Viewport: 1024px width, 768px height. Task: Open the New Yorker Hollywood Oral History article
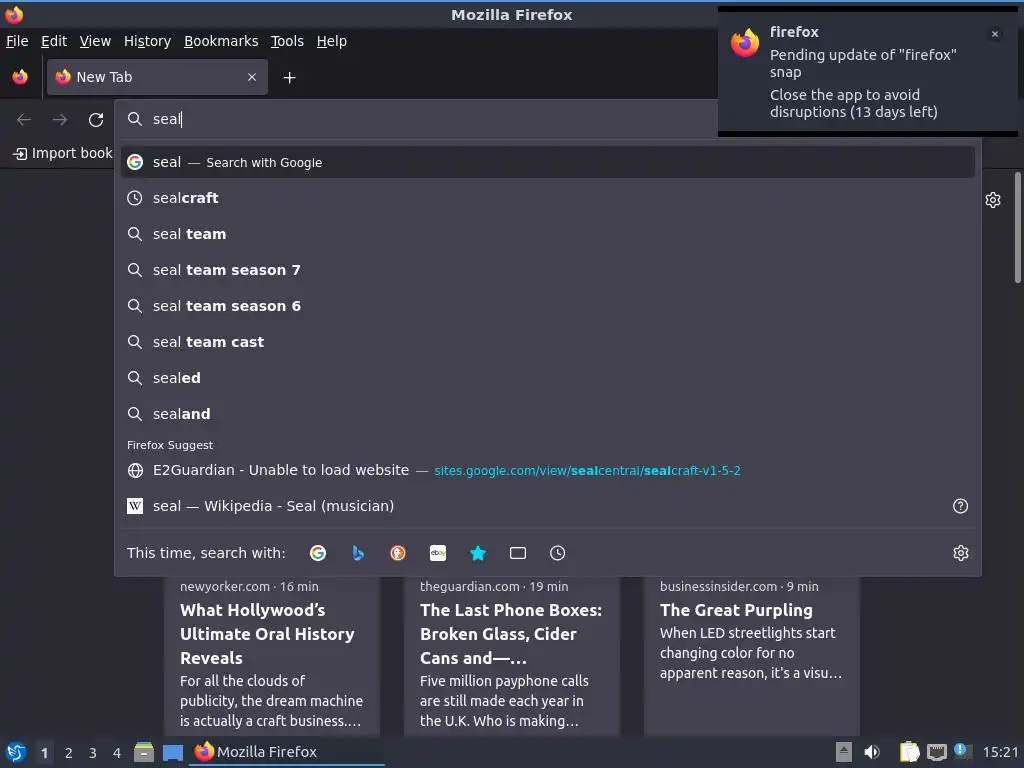click(x=272, y=656)
